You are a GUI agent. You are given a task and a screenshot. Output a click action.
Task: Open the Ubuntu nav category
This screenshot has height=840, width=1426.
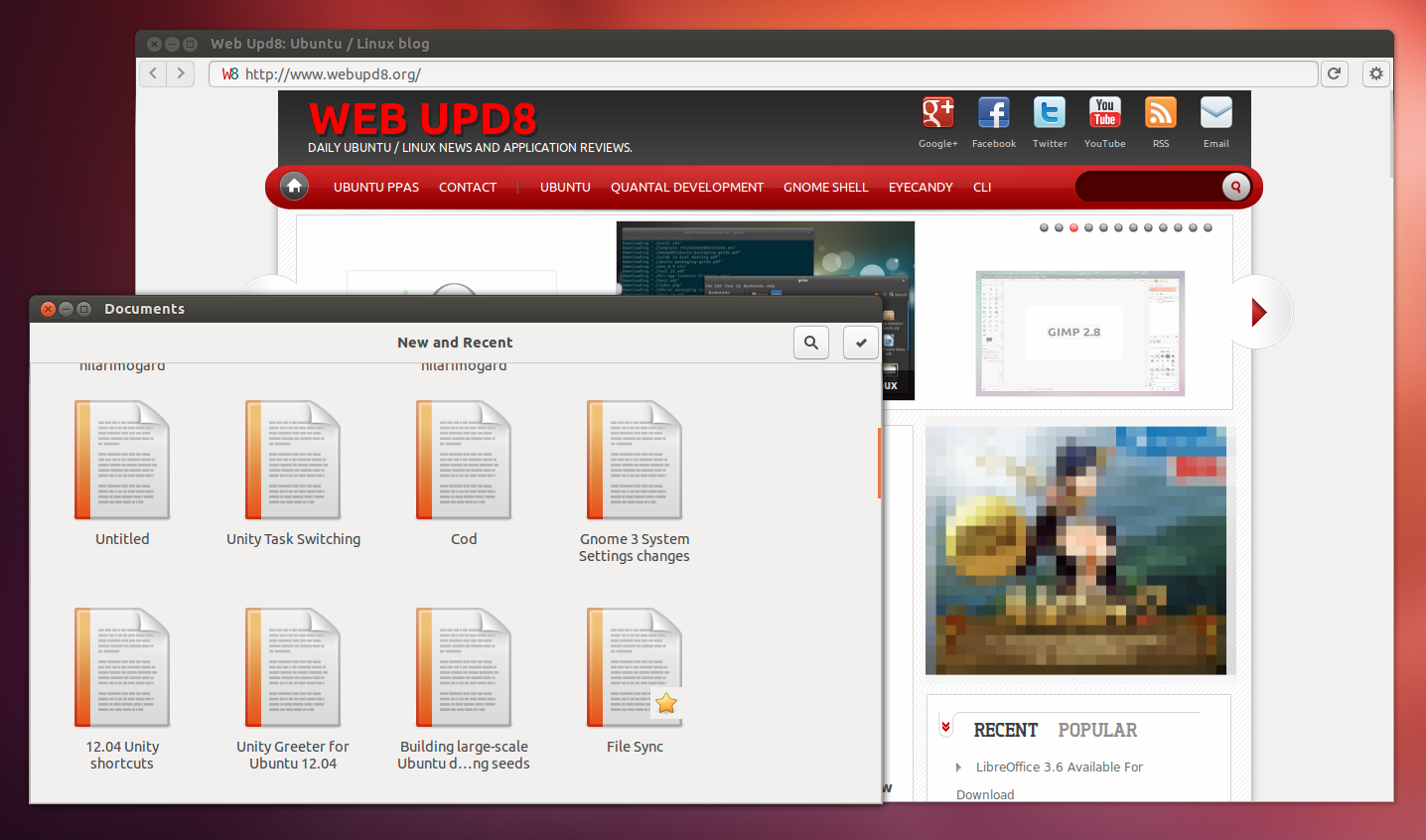565,187
